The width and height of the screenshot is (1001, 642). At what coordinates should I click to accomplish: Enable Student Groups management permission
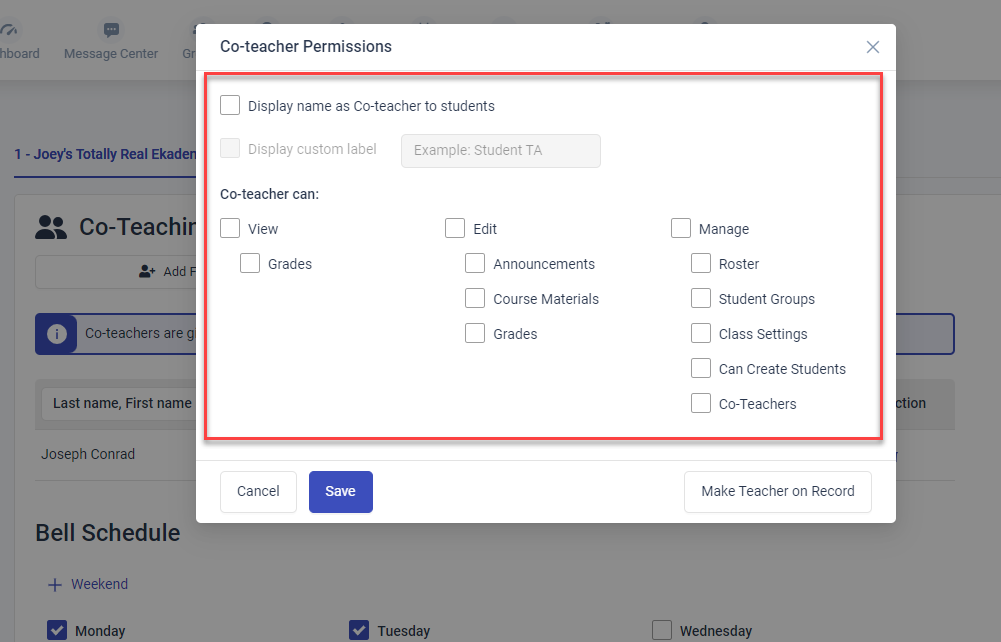(701, 299)
